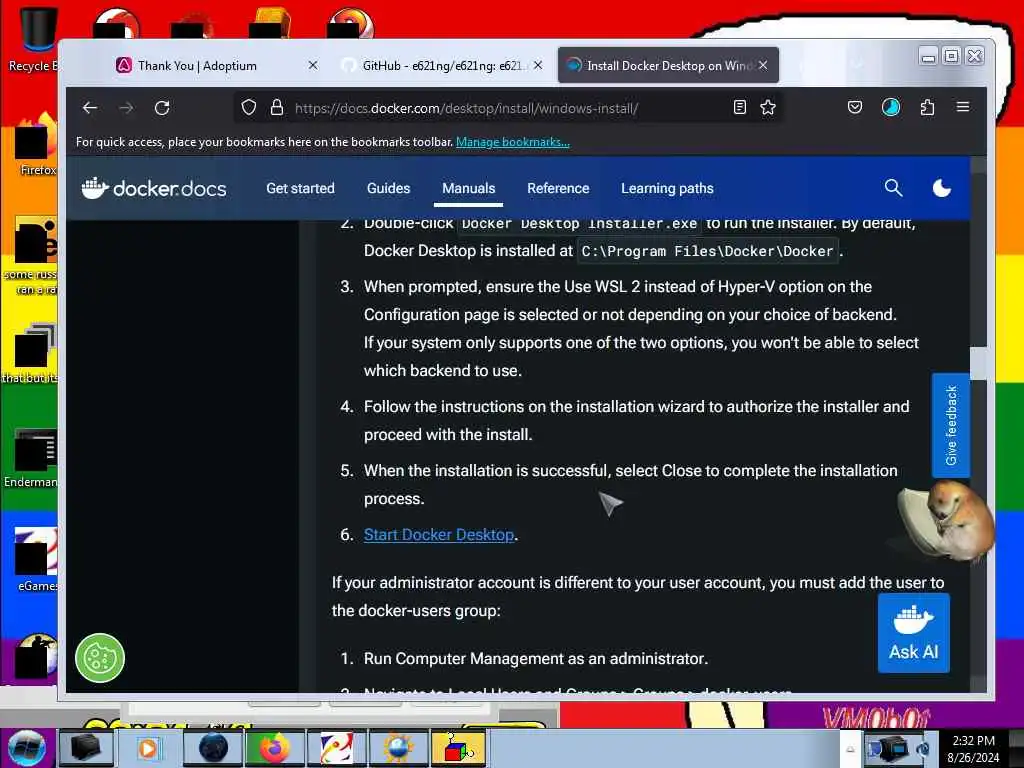Open the Windows Start orb
Screen dimensions: 1024x768
pos(26,748)
